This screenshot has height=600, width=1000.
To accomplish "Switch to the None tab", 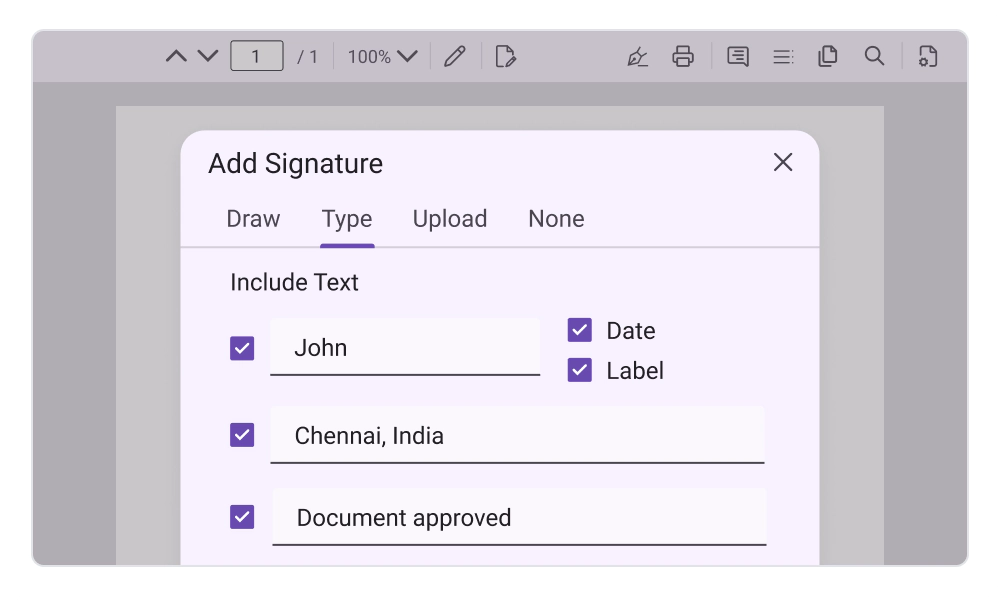I will click(556, 219).
